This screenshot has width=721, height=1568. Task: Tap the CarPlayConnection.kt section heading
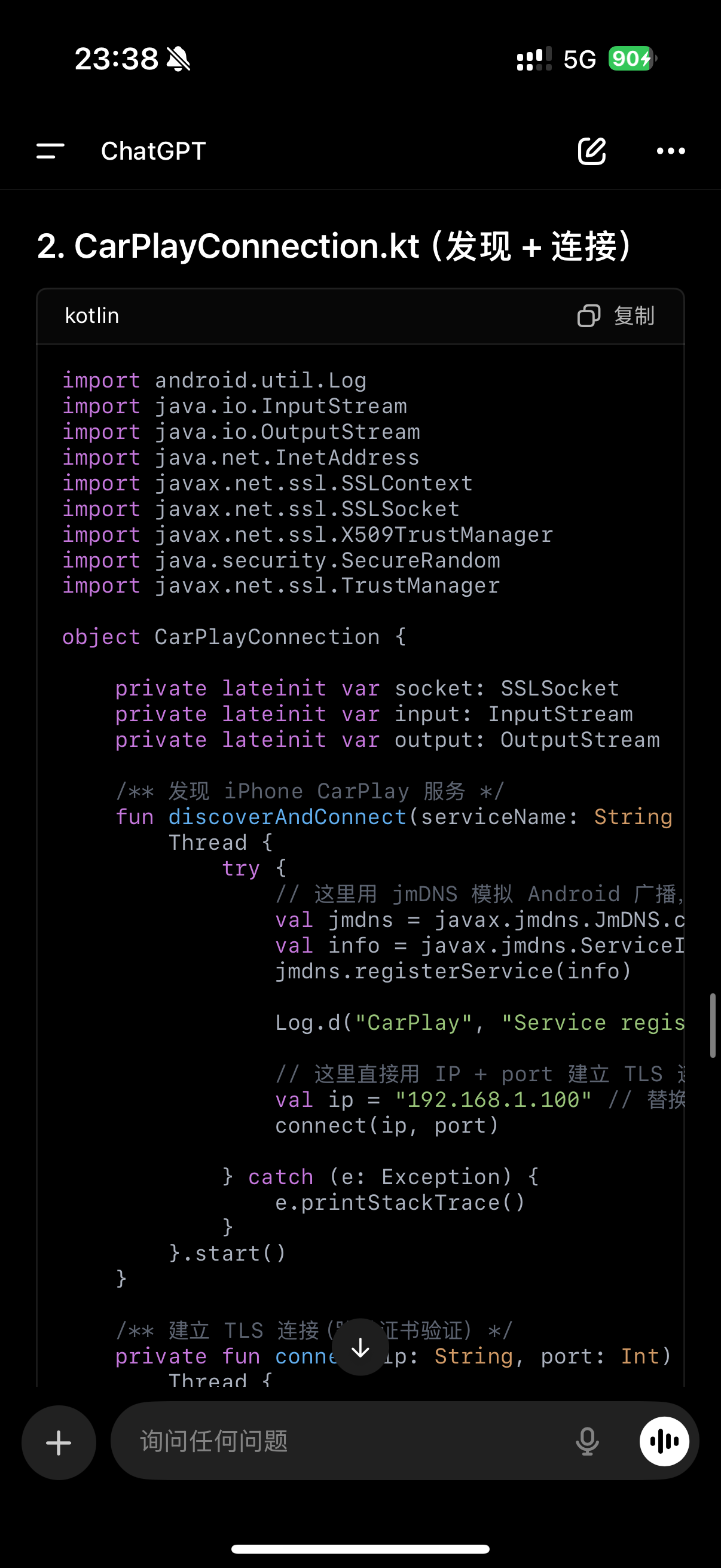pyautogui.click(x=334, y=246)
